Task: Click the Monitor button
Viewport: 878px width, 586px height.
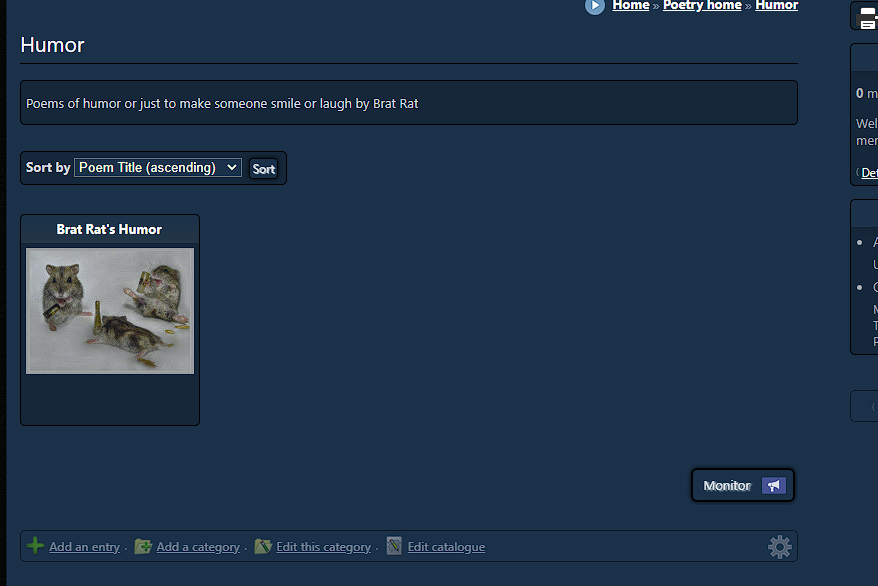Action: point(742,485)
